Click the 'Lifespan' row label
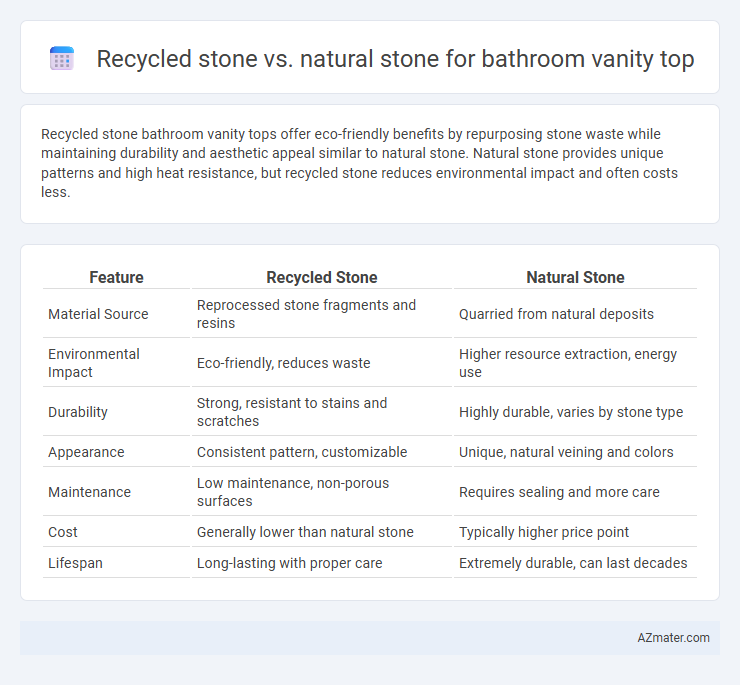740x685 pixels. 75,563
